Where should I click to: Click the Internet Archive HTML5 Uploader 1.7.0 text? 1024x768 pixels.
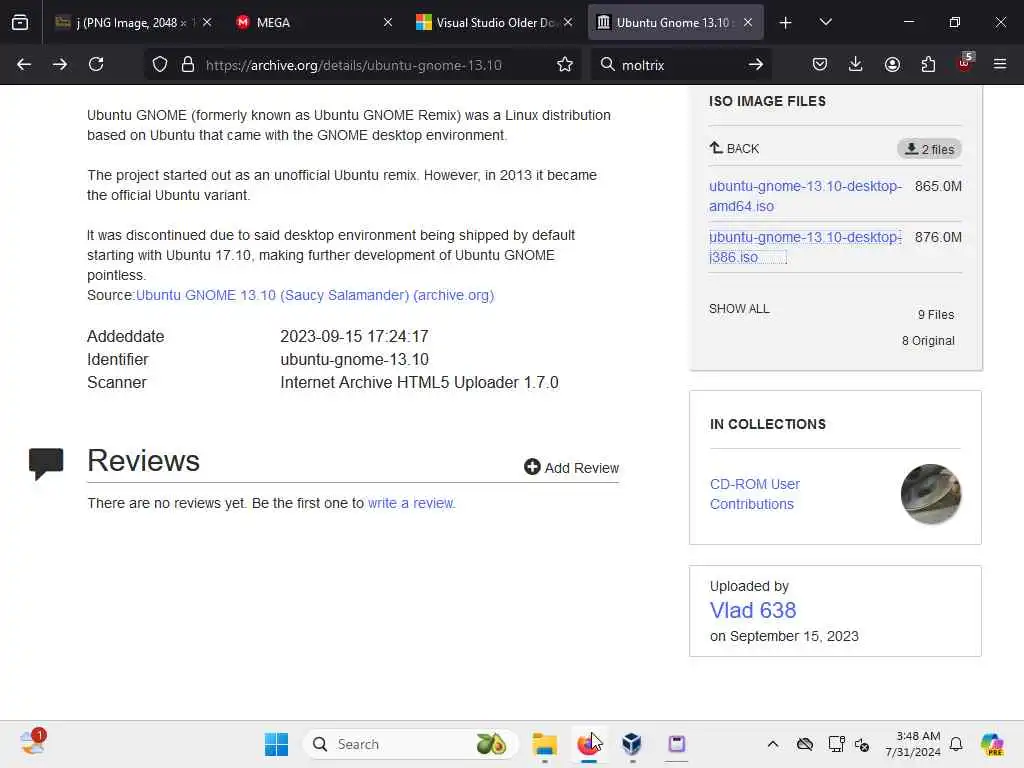419,382
